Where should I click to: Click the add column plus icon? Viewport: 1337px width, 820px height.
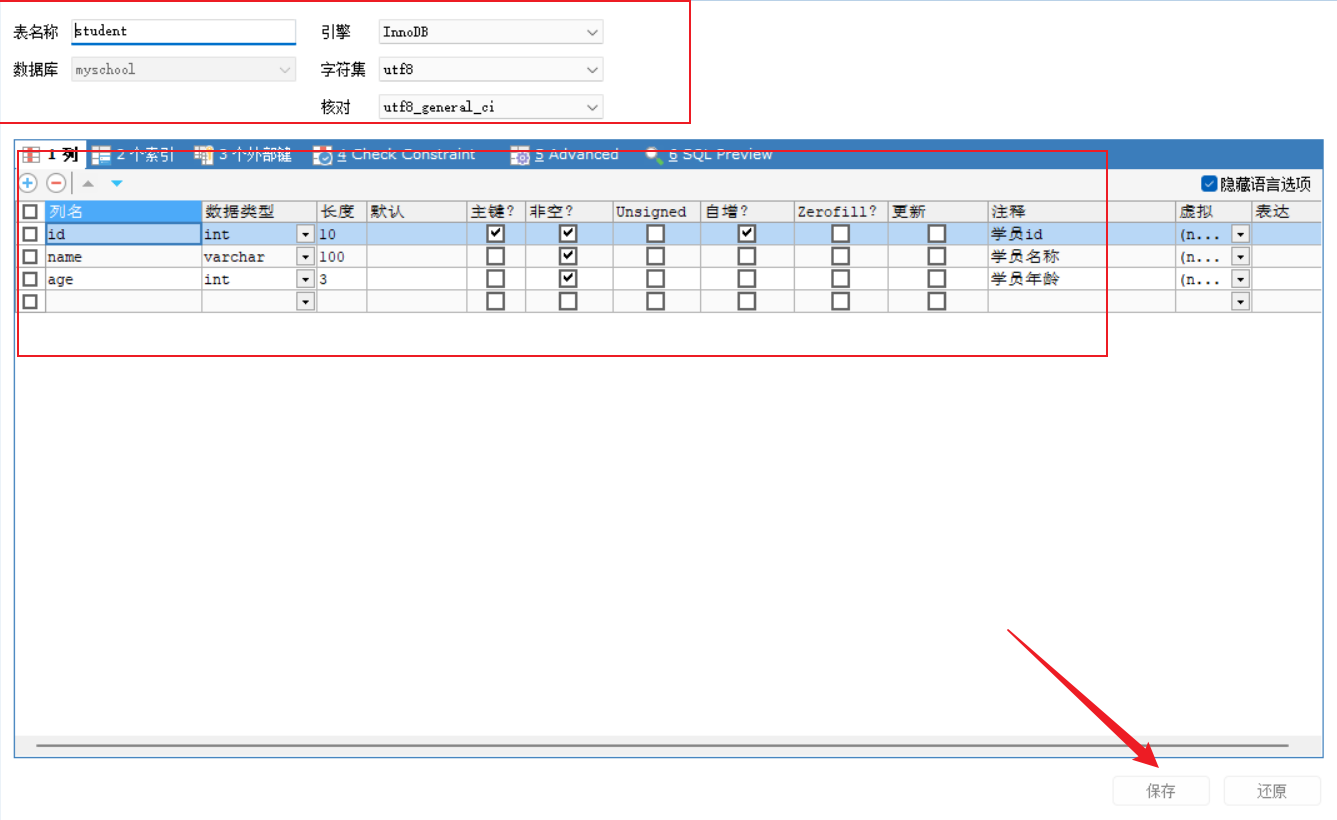pos(28,183)
